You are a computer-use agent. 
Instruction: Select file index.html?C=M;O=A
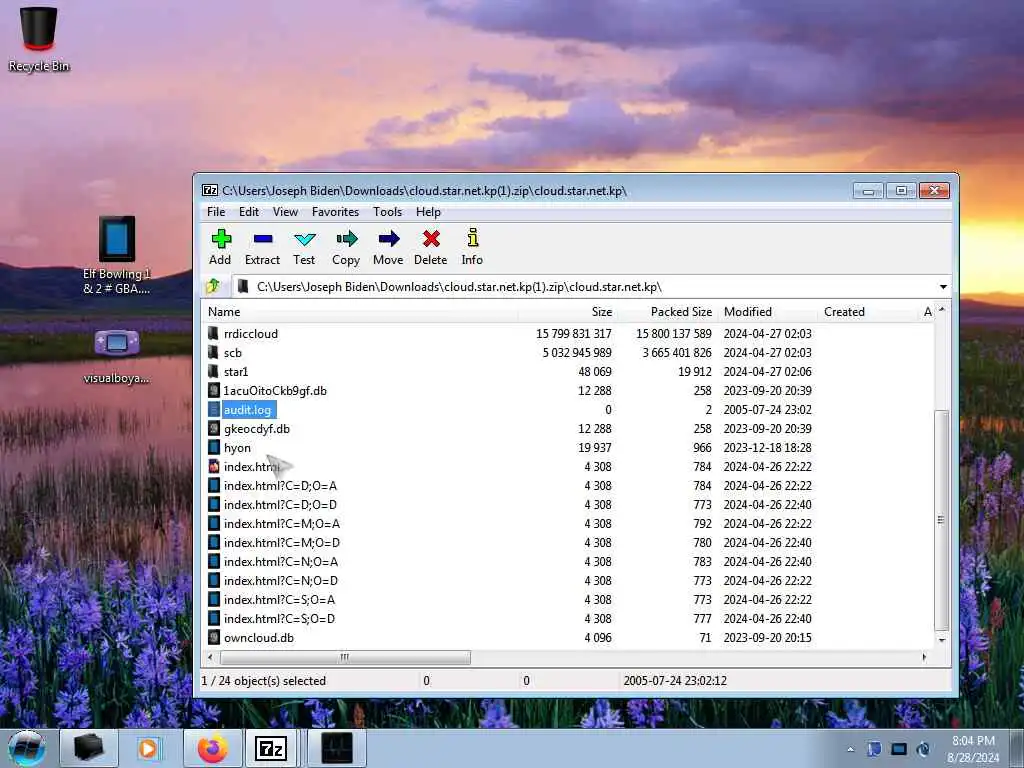click(x=281, y=523)
